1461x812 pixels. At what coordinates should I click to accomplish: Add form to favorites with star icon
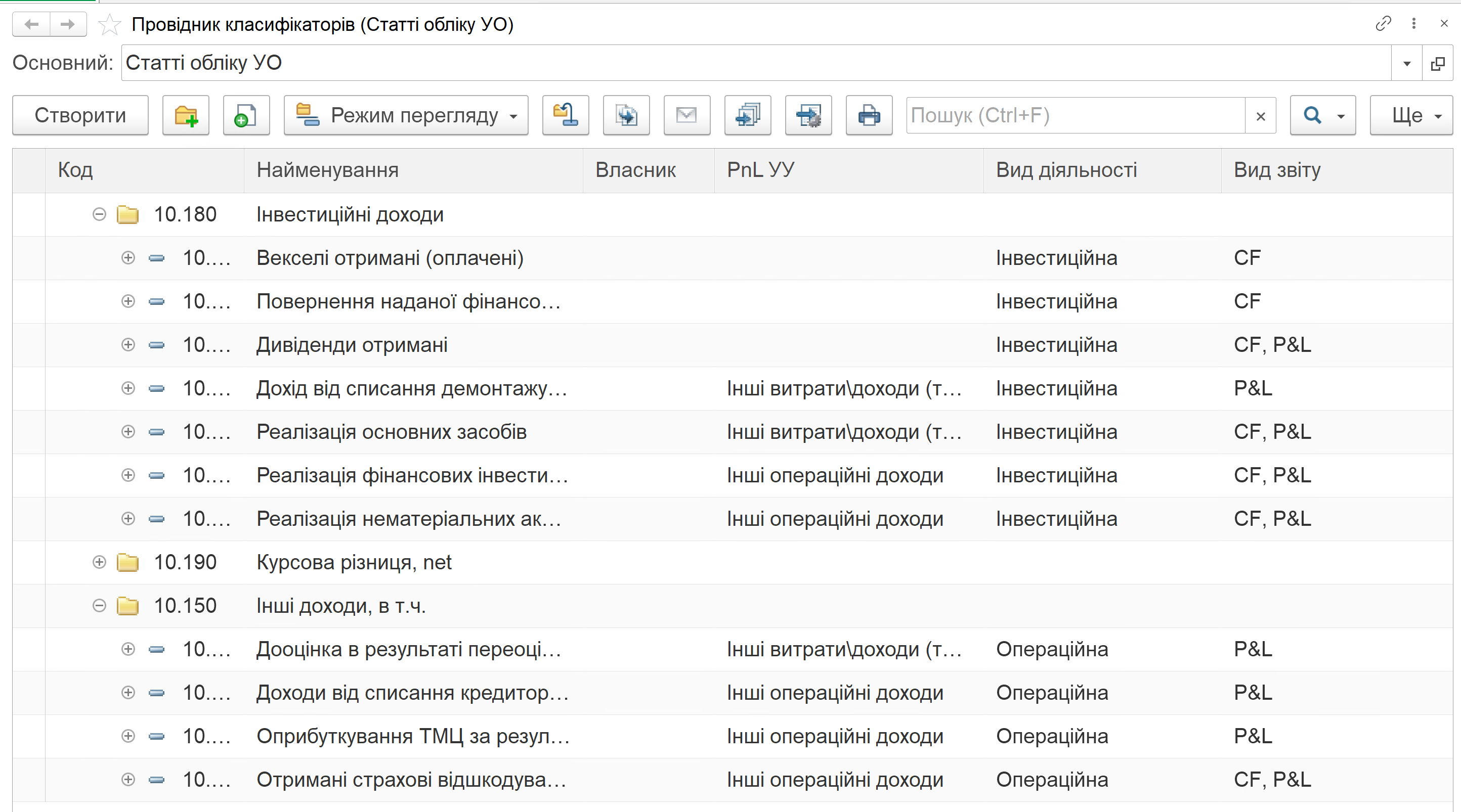point(109,24)
